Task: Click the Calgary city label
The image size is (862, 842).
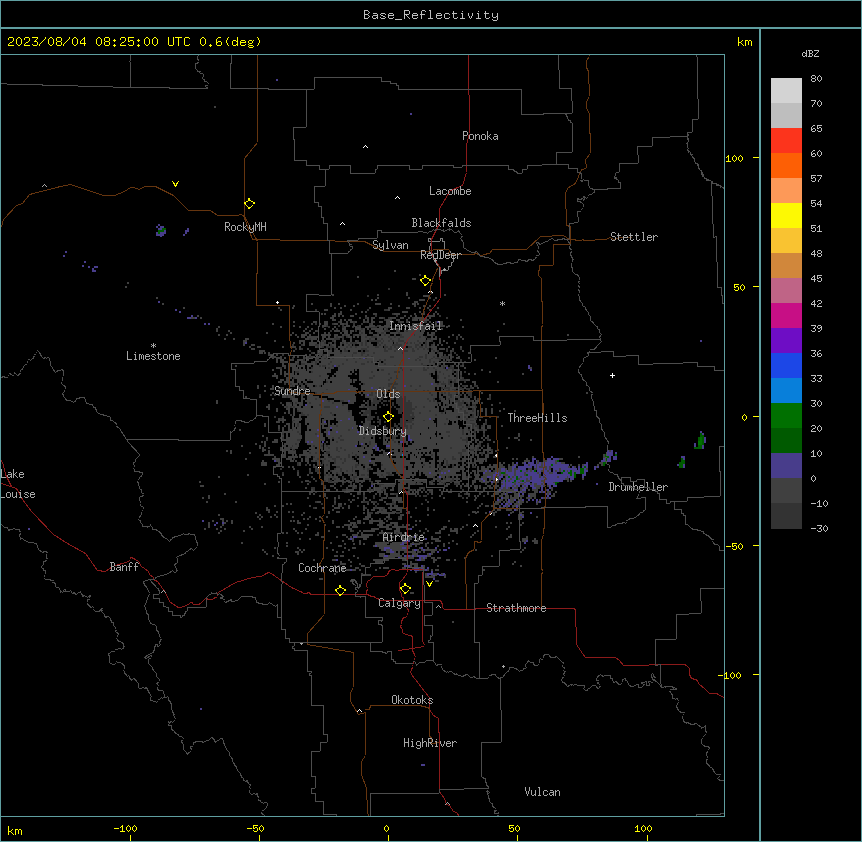Action: pyautogui.click(x=400, y=603)
